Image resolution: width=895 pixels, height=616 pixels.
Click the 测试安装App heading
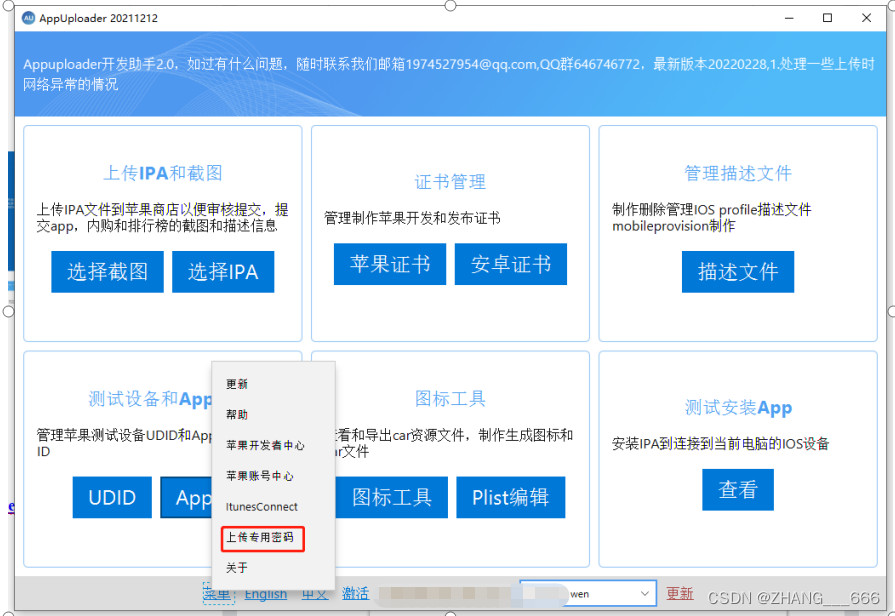pyautogui.click(x=737, y=408)
